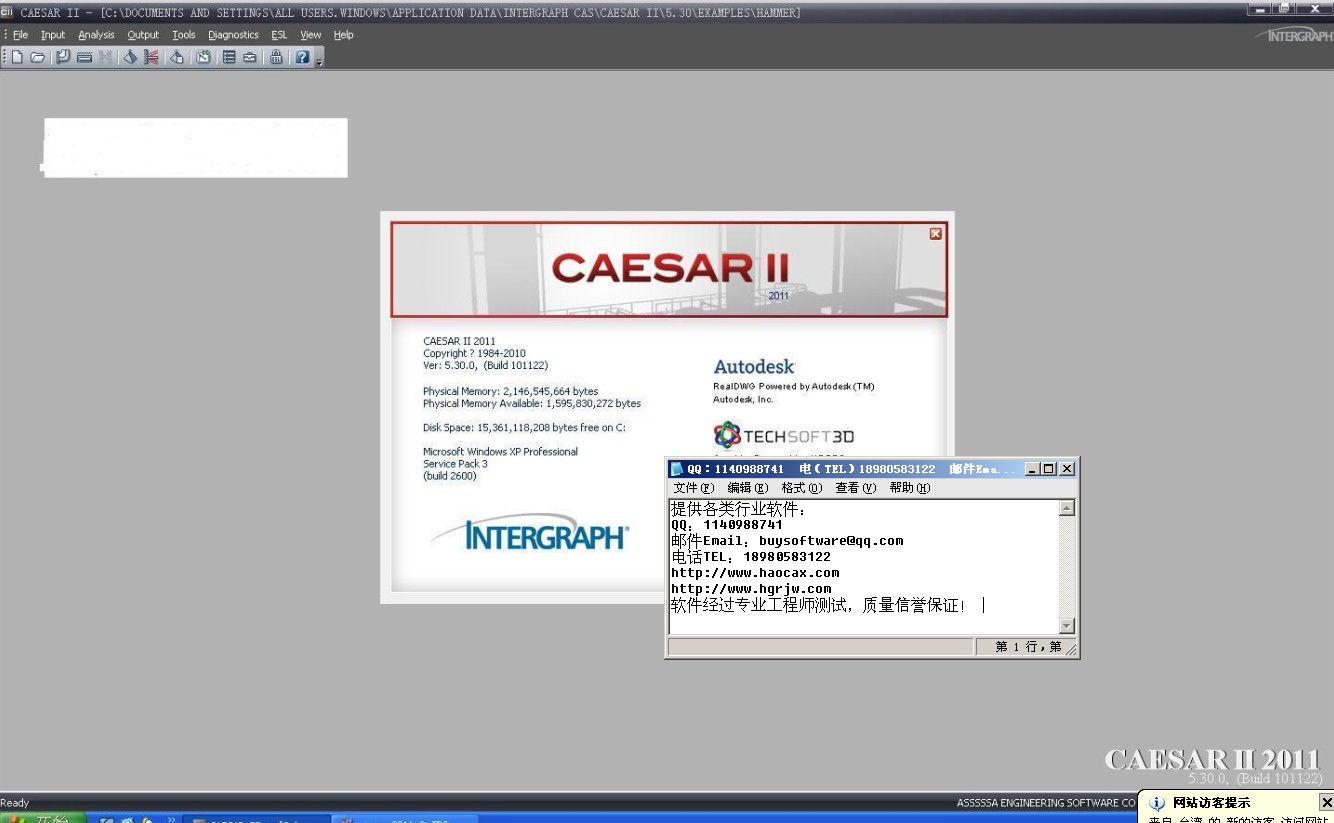Click Notepad scrollbar down arrow

pyautogui.click(x=1066, y=626)
